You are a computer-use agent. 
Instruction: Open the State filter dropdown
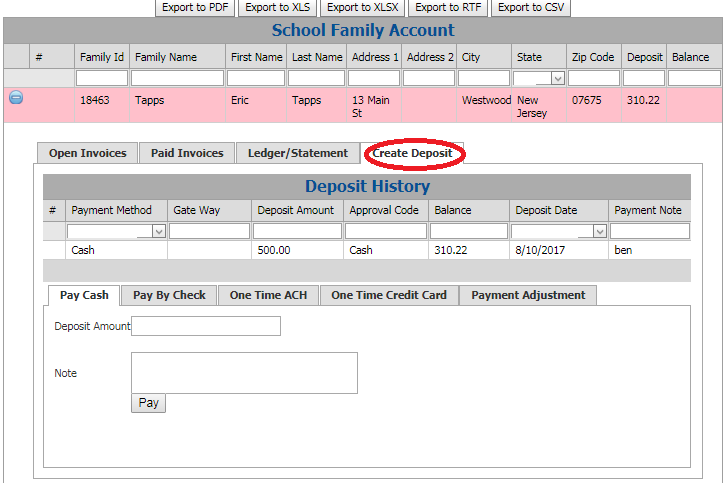(x=558, y=79)
